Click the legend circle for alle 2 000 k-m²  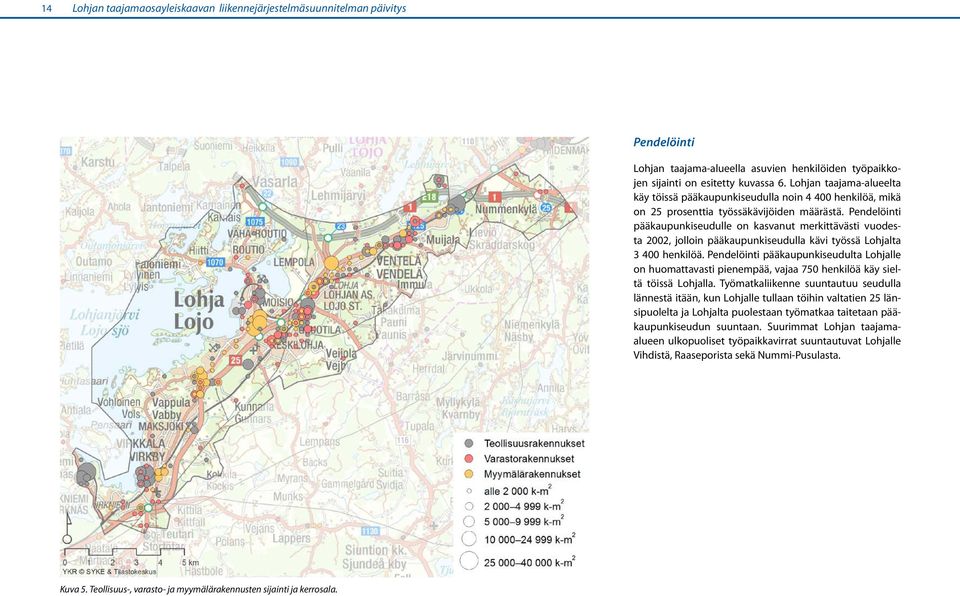[x=469, y=491]
